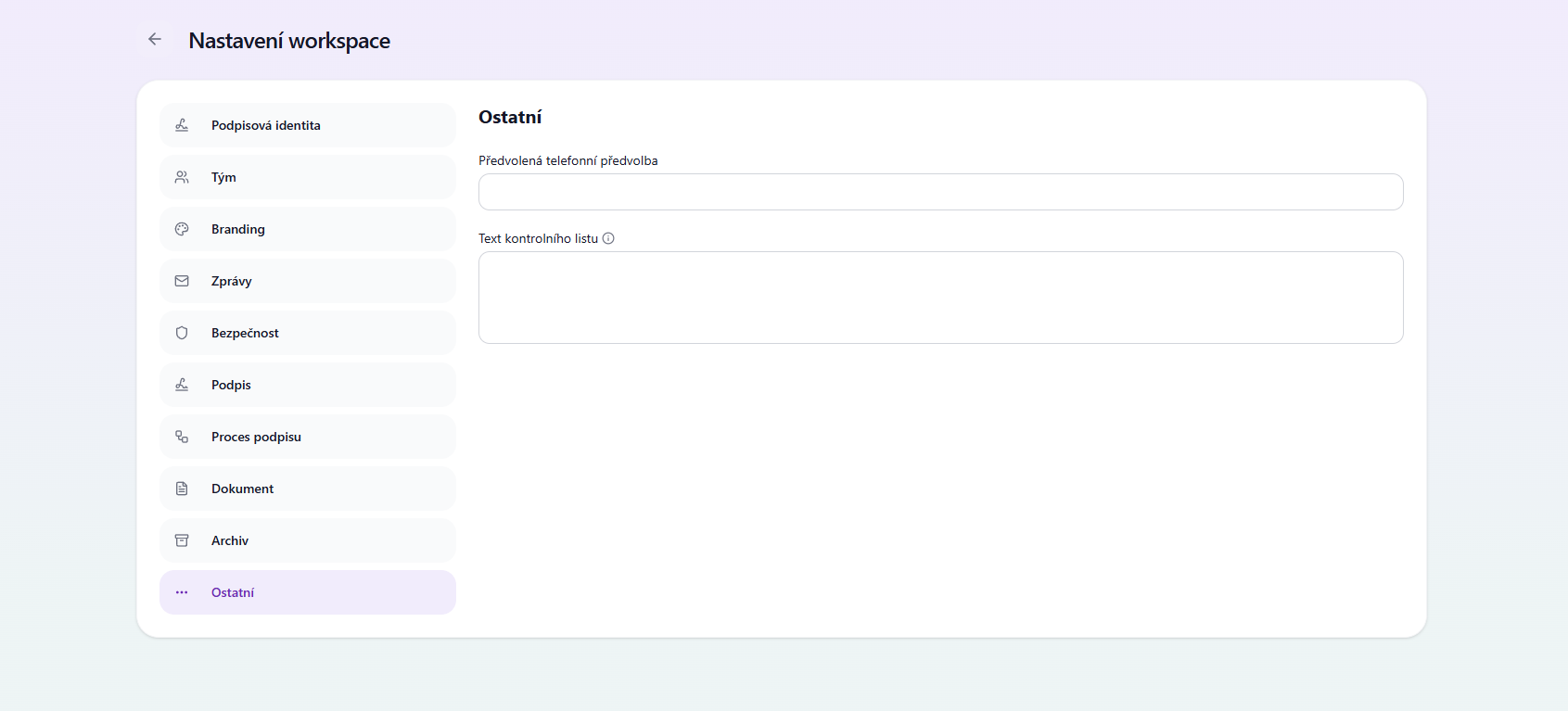Click the workflow icon beside Proces podpisu
Viewport: 1568px width, 711px height.
coord(182,437)
